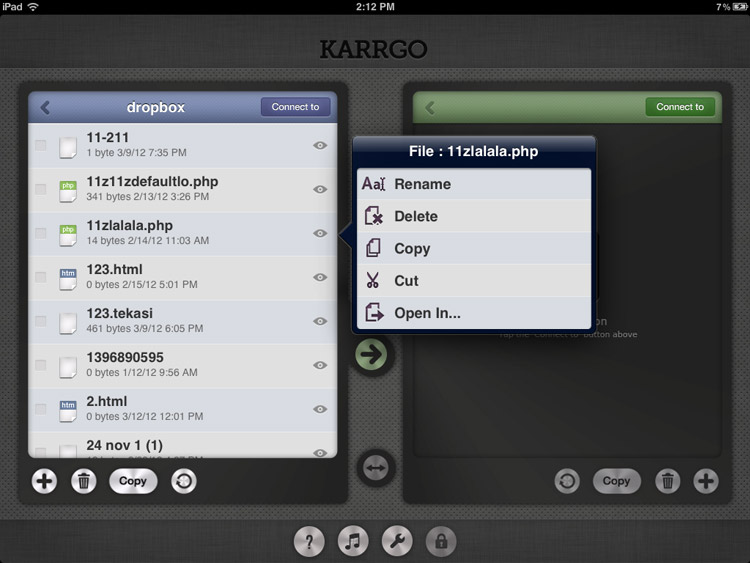Screen dimensions: 750x563
Task: Preview 123.html with its eye icon
Action: pyautogui.click(x=320, y=277)
